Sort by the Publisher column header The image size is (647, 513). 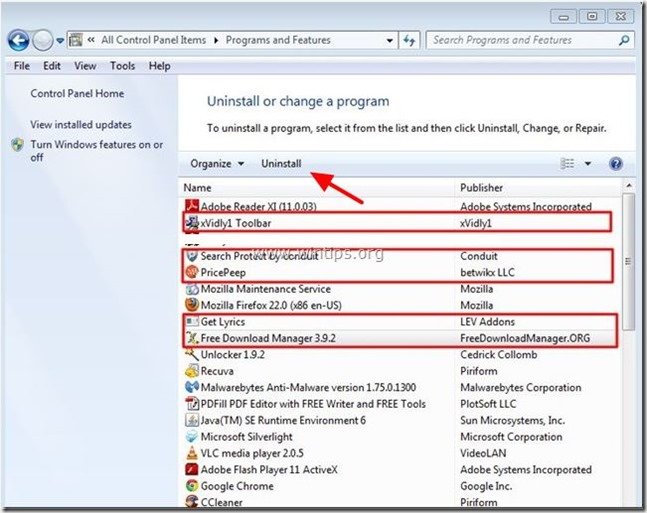[482, 188]
